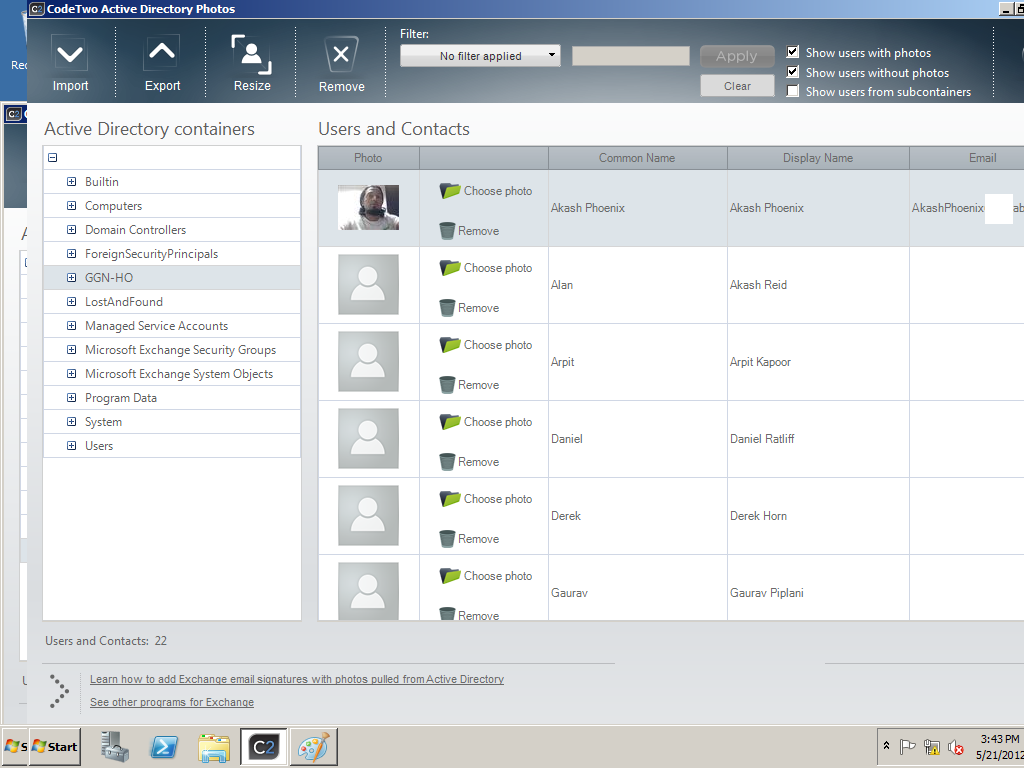Expand the Builtin container
This screenshot has width=1024, height=768.
pos(71,182)
